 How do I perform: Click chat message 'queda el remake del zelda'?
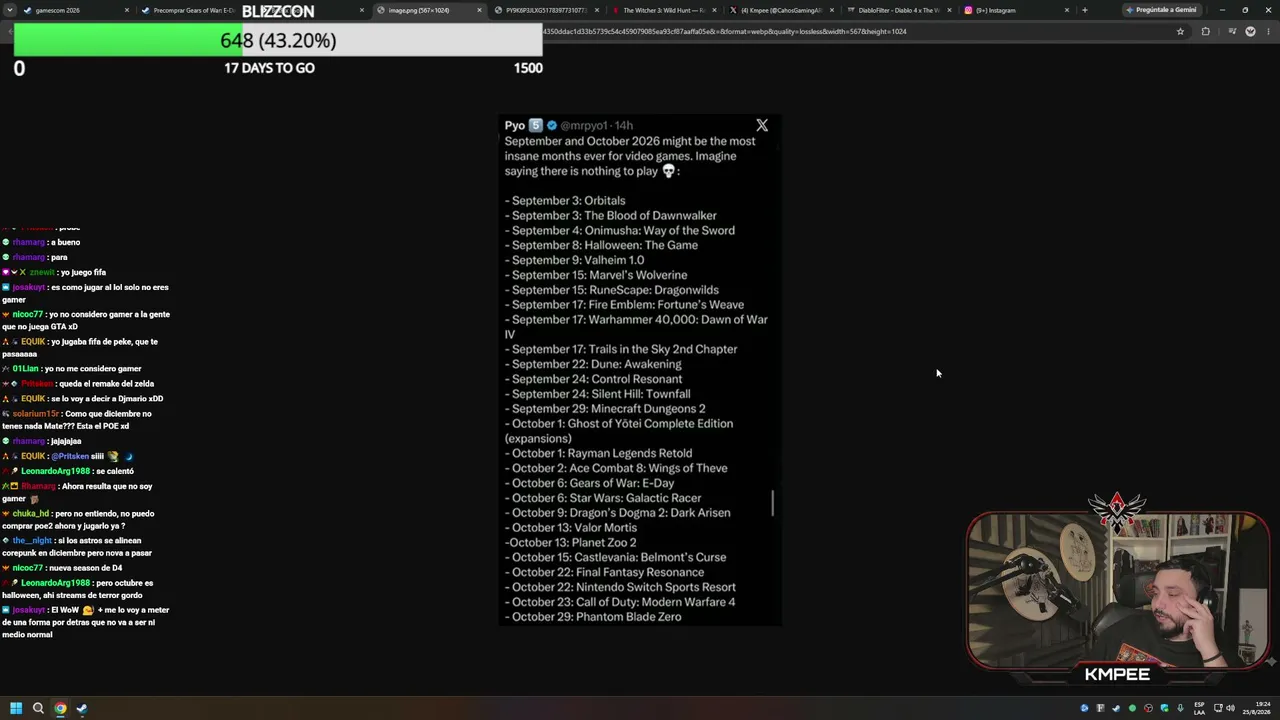click(106, 384)
